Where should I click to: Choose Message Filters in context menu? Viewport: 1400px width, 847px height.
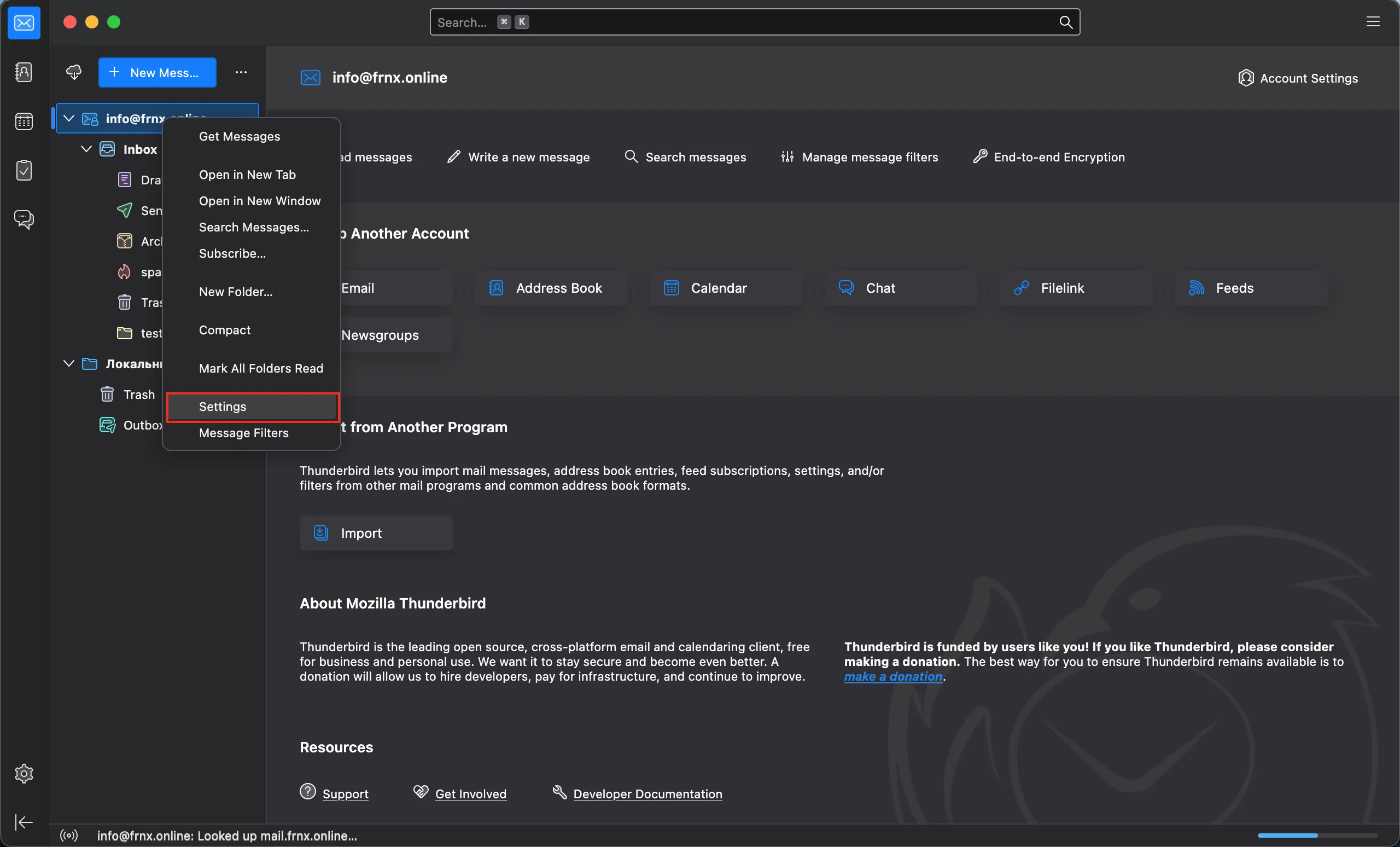pos(252,433)
